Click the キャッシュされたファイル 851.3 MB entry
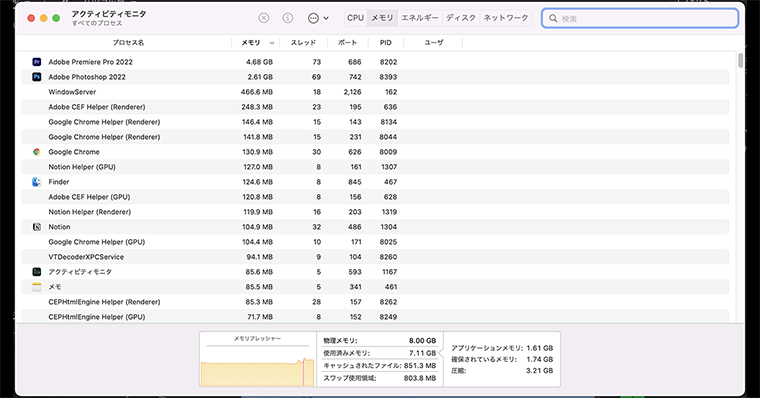This screenshot has width=760, height=398. point(380,366)
